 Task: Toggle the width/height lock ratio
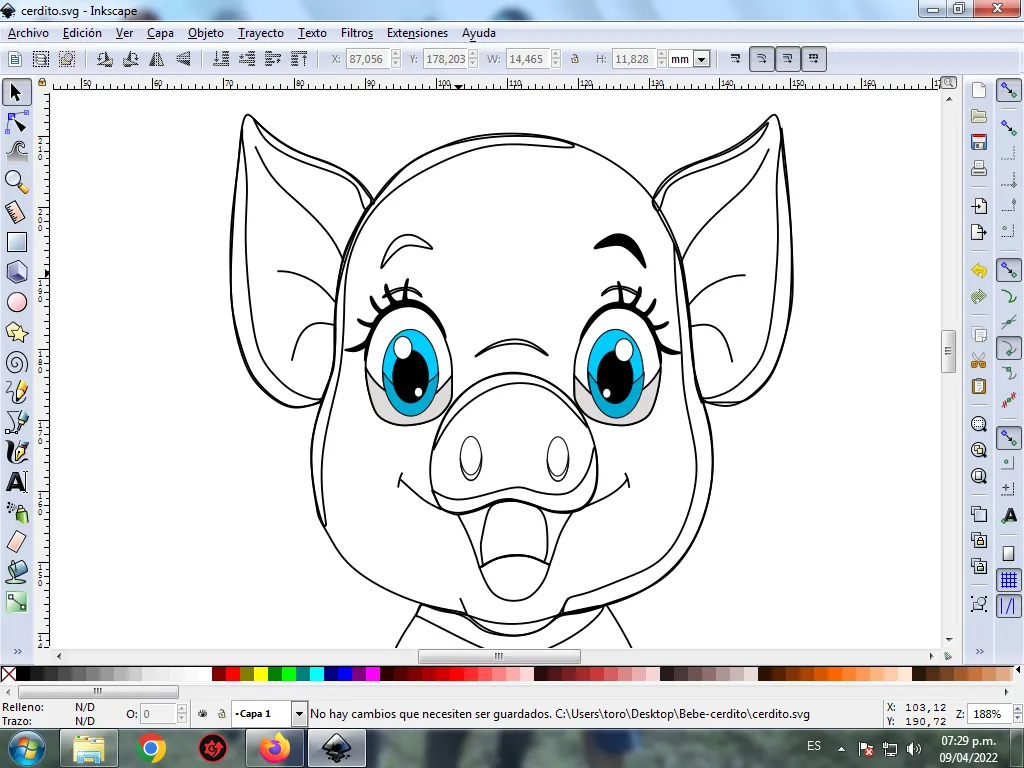575,59
